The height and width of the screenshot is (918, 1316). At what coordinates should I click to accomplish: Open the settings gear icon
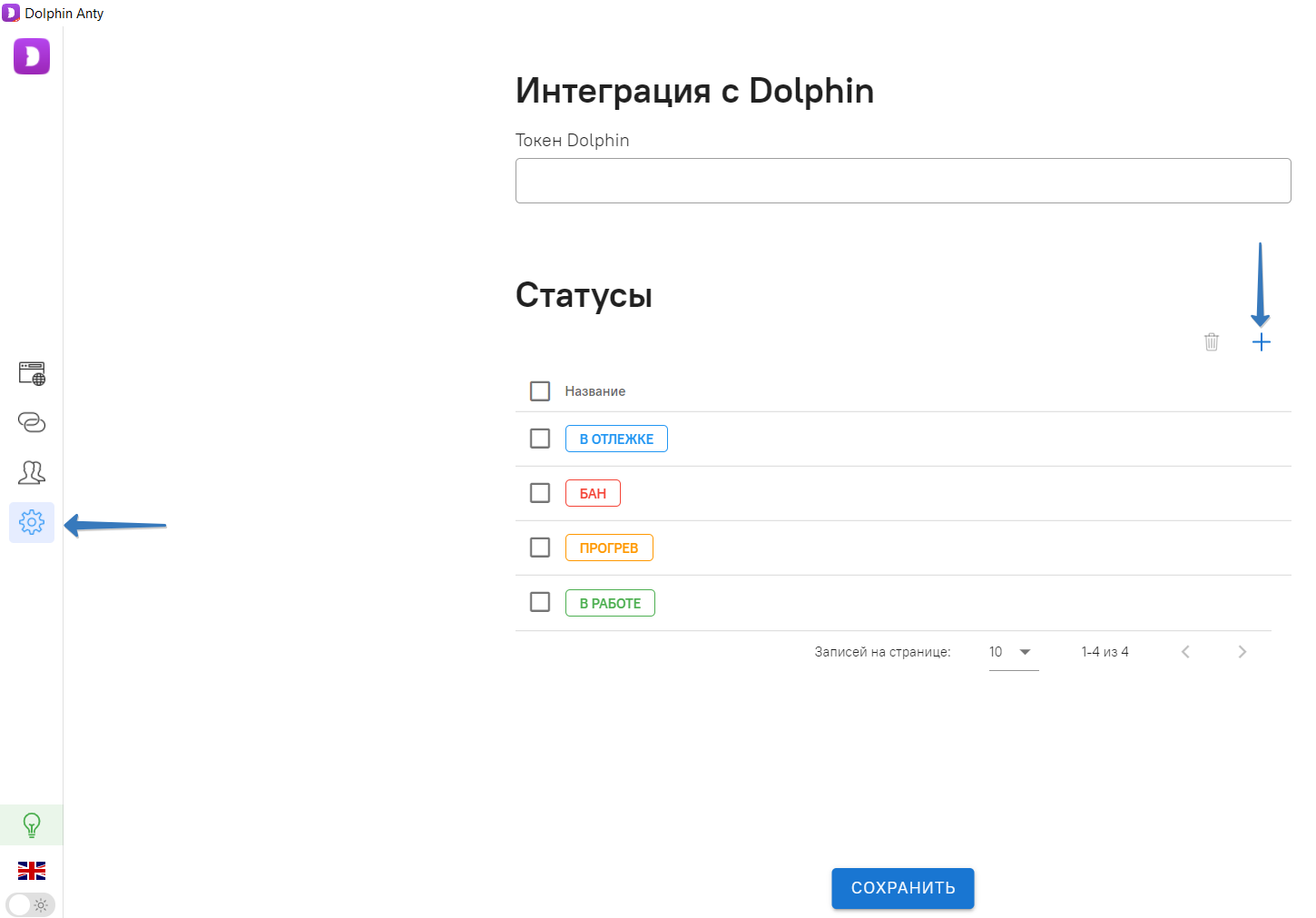point(32,522)
